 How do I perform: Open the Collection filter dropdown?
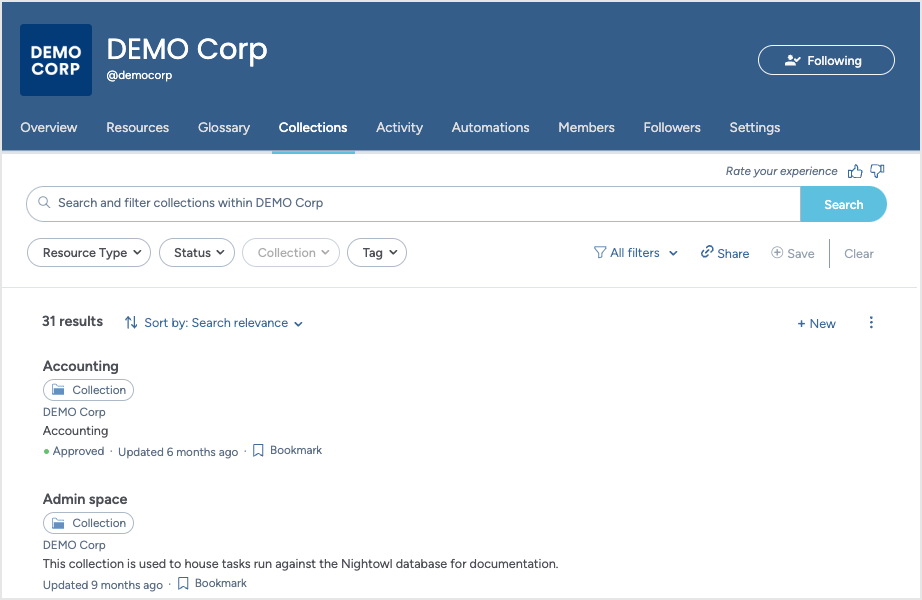pos(291,252)
